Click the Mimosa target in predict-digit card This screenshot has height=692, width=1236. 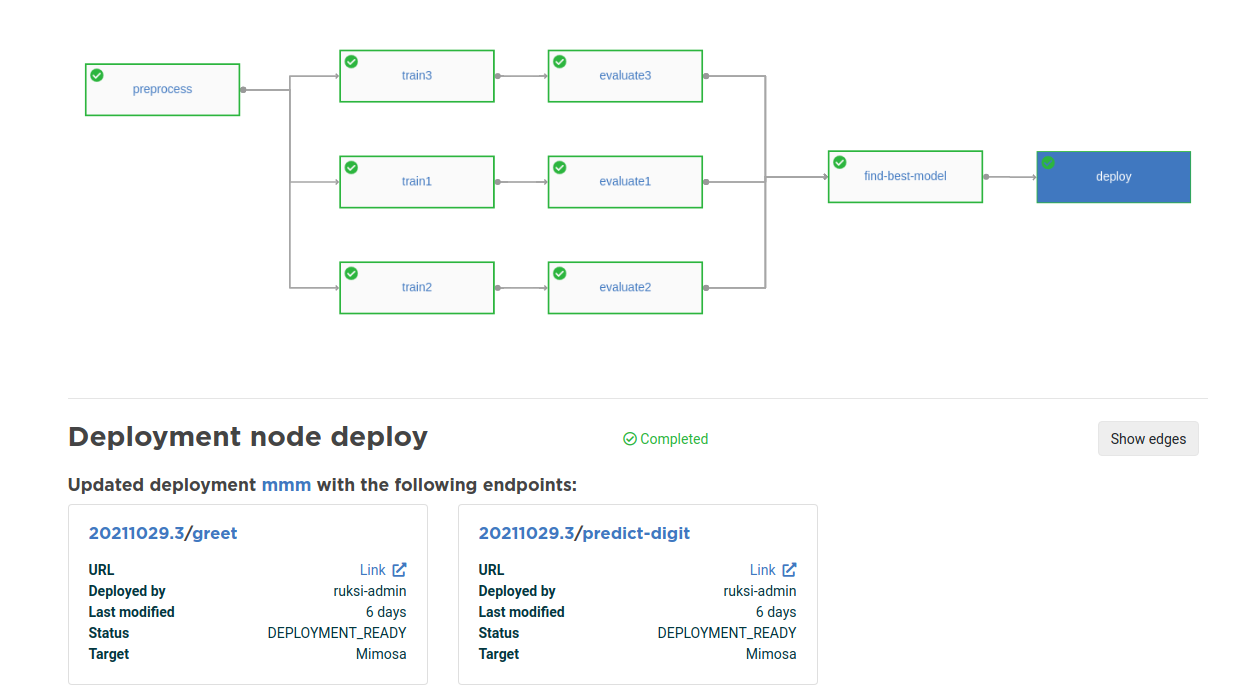coord(771,654)
